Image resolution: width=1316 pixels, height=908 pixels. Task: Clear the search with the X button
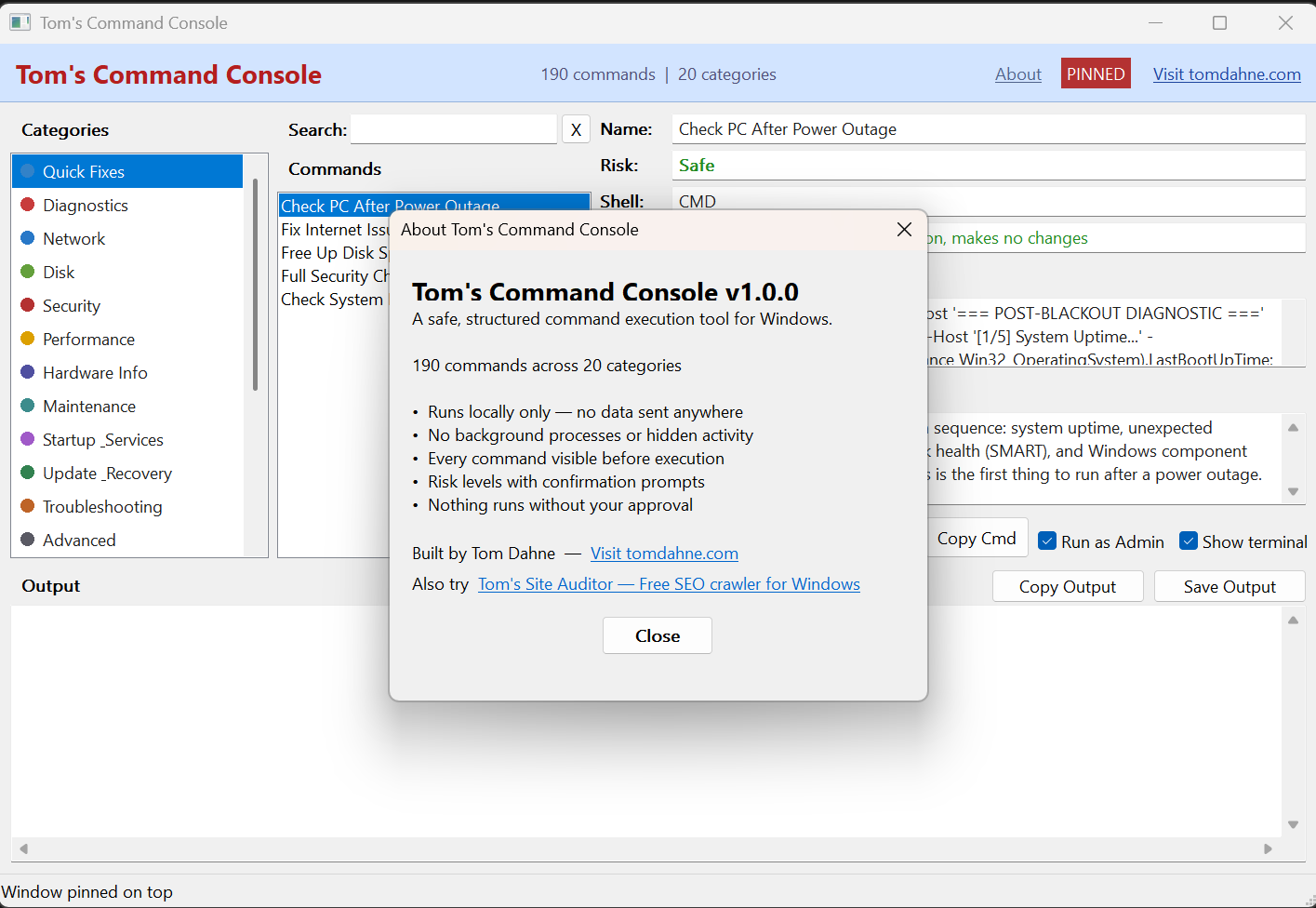[575, 129]
